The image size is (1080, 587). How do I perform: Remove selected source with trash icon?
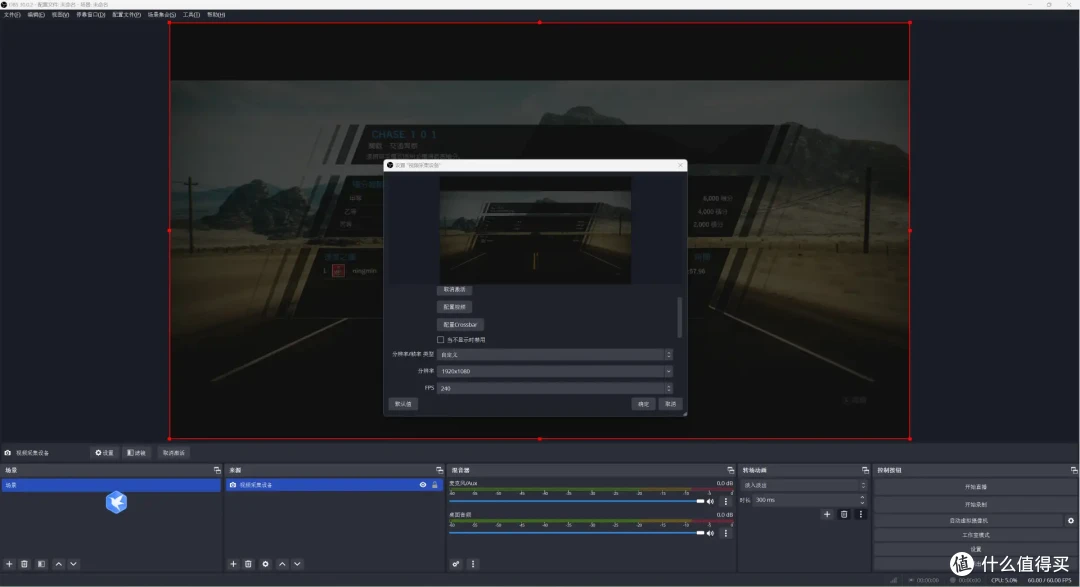tap(249, 564)
